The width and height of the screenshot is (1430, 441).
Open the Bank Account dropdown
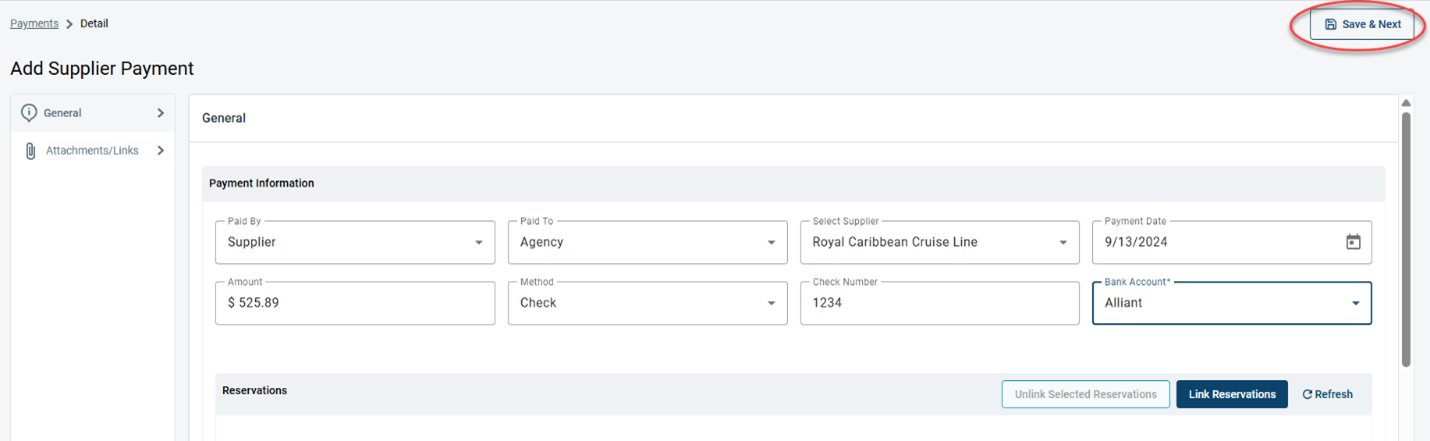(1232, 303)
